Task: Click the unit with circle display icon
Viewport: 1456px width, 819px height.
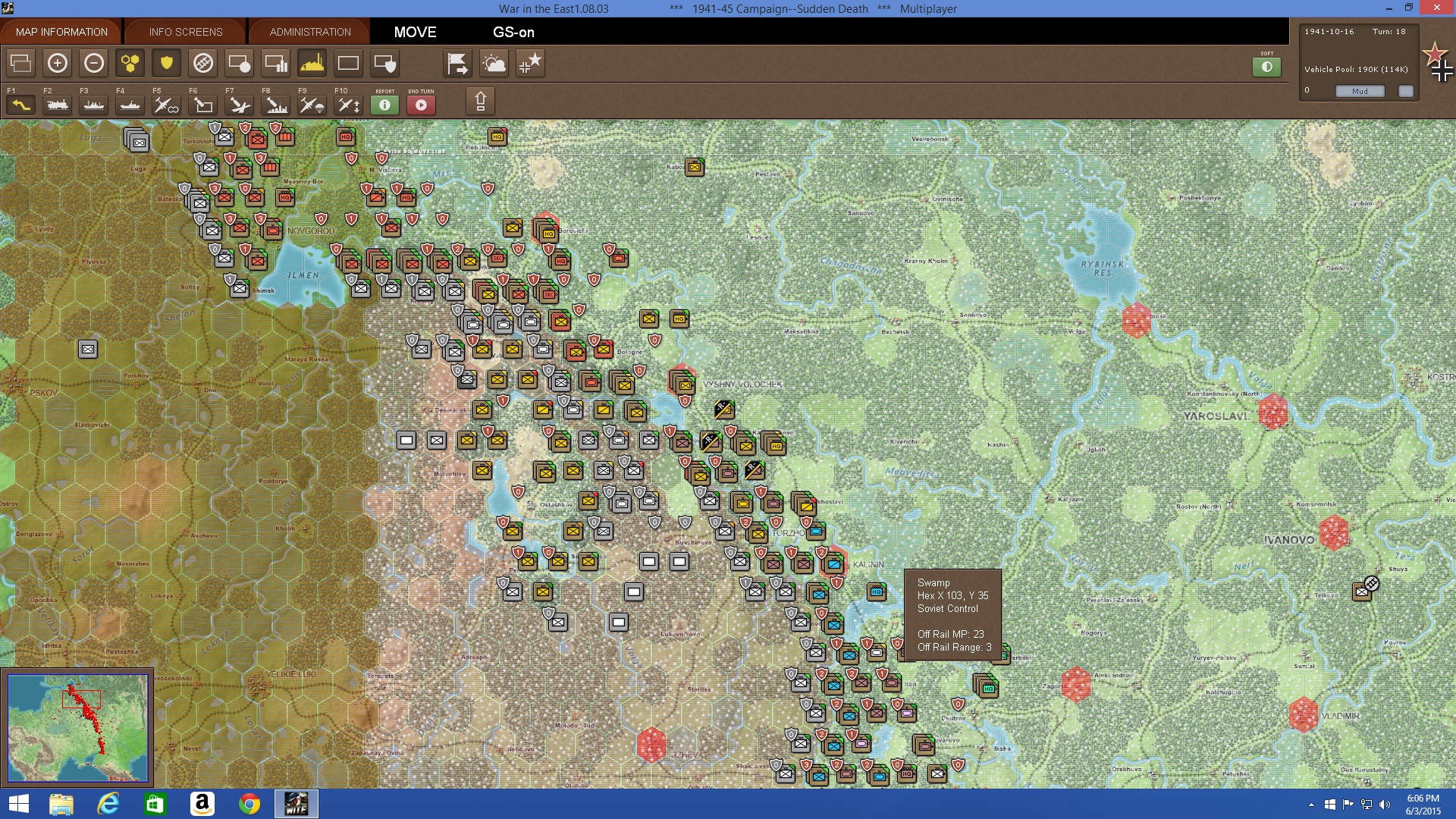Action: 240,63
